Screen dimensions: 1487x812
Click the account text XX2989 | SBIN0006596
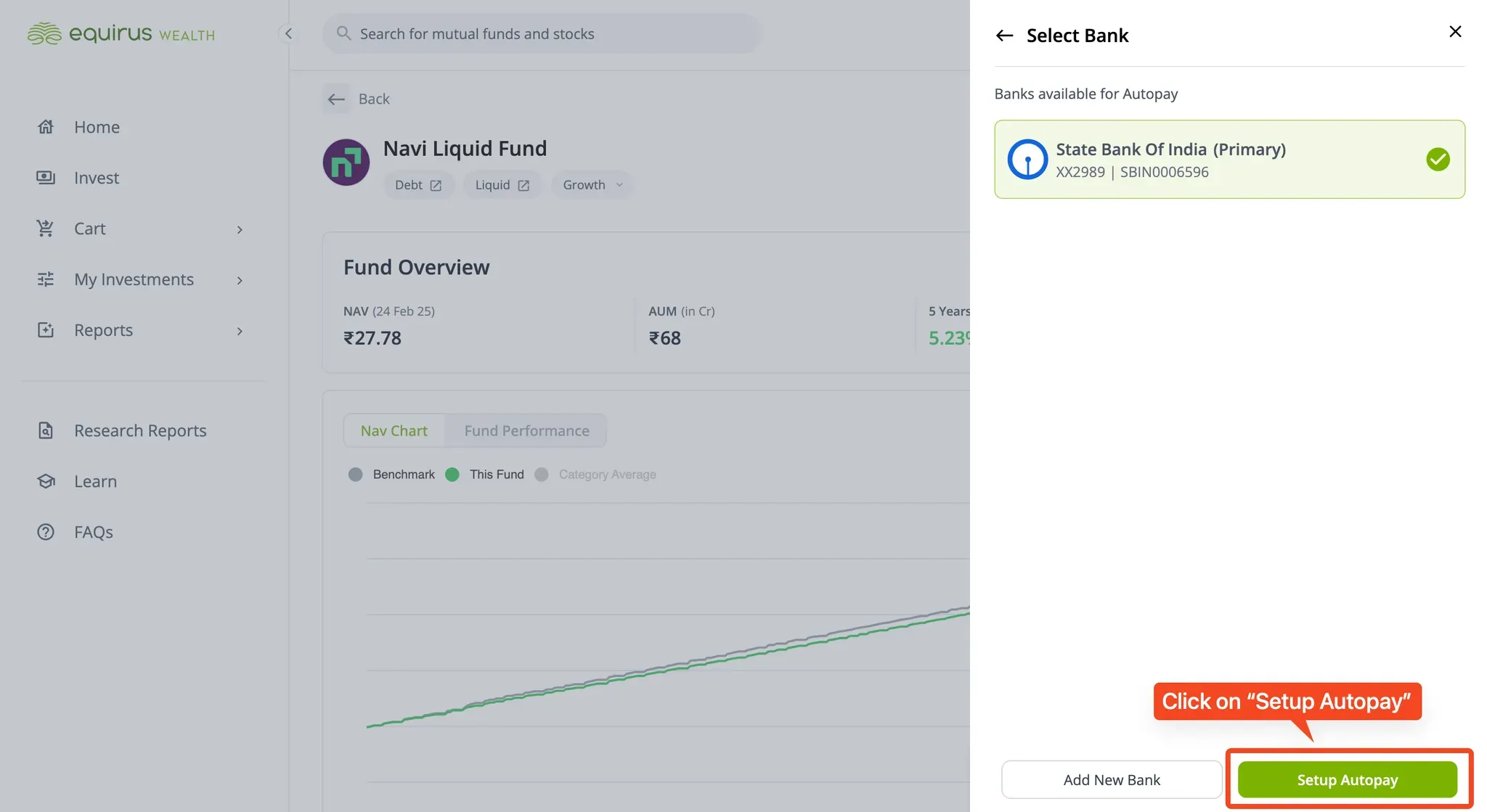(1132, 172)
